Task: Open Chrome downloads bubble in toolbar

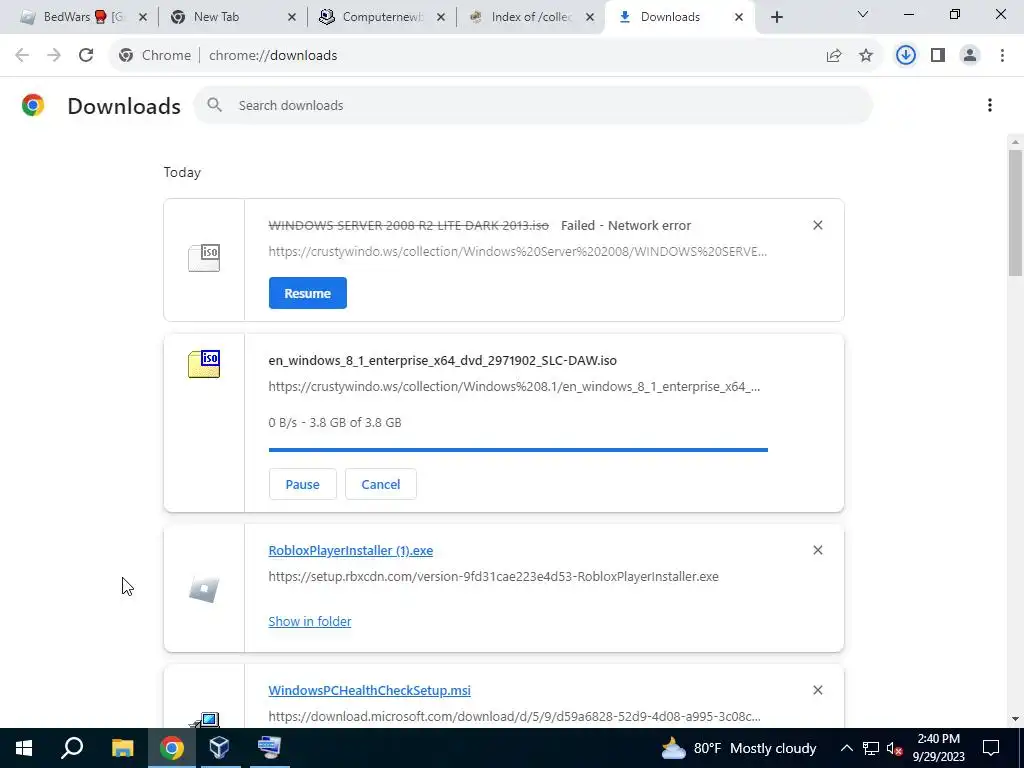Action: 906,56
